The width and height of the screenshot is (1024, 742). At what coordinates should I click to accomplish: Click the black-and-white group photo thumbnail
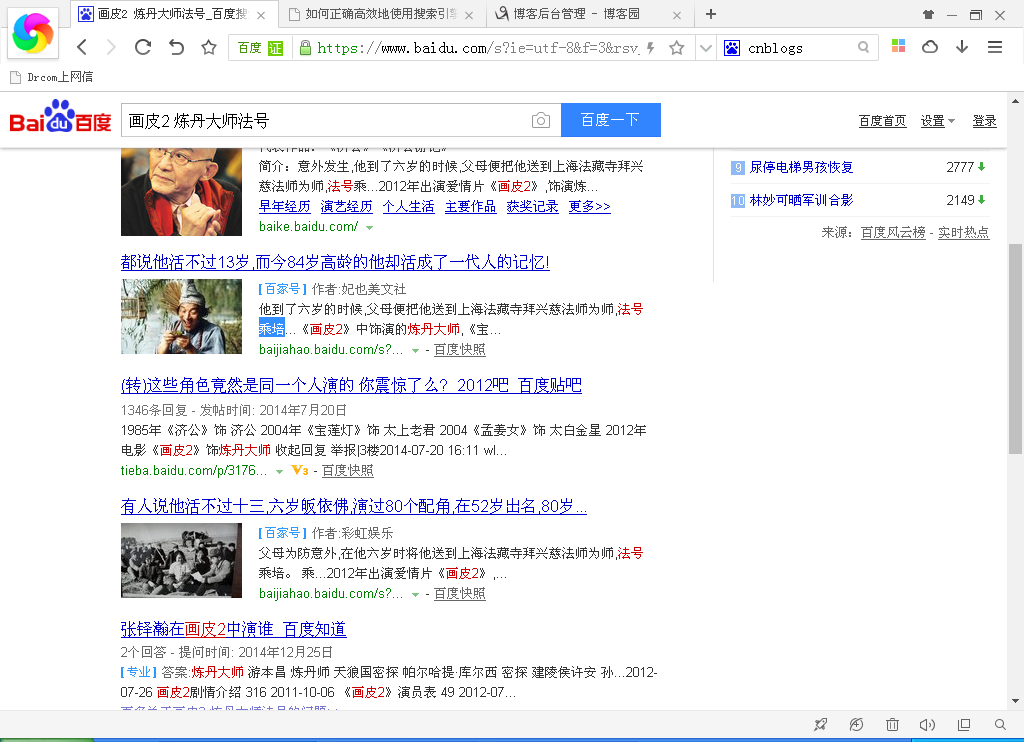pyautogui.click(x=182, y=560)
